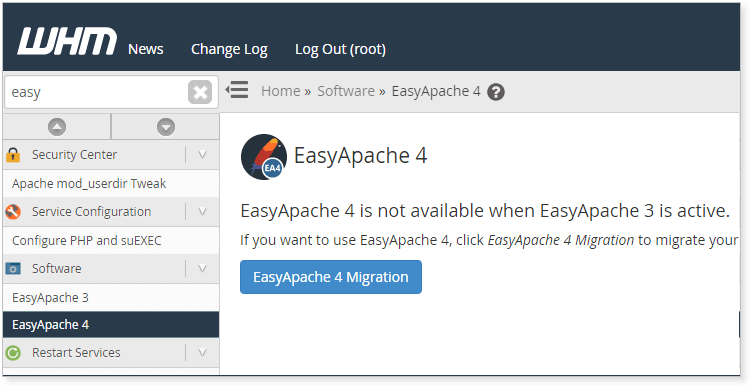Click the Security Center category label
The height and width of the screenshot is (387, 751).
tap(74, 155)
